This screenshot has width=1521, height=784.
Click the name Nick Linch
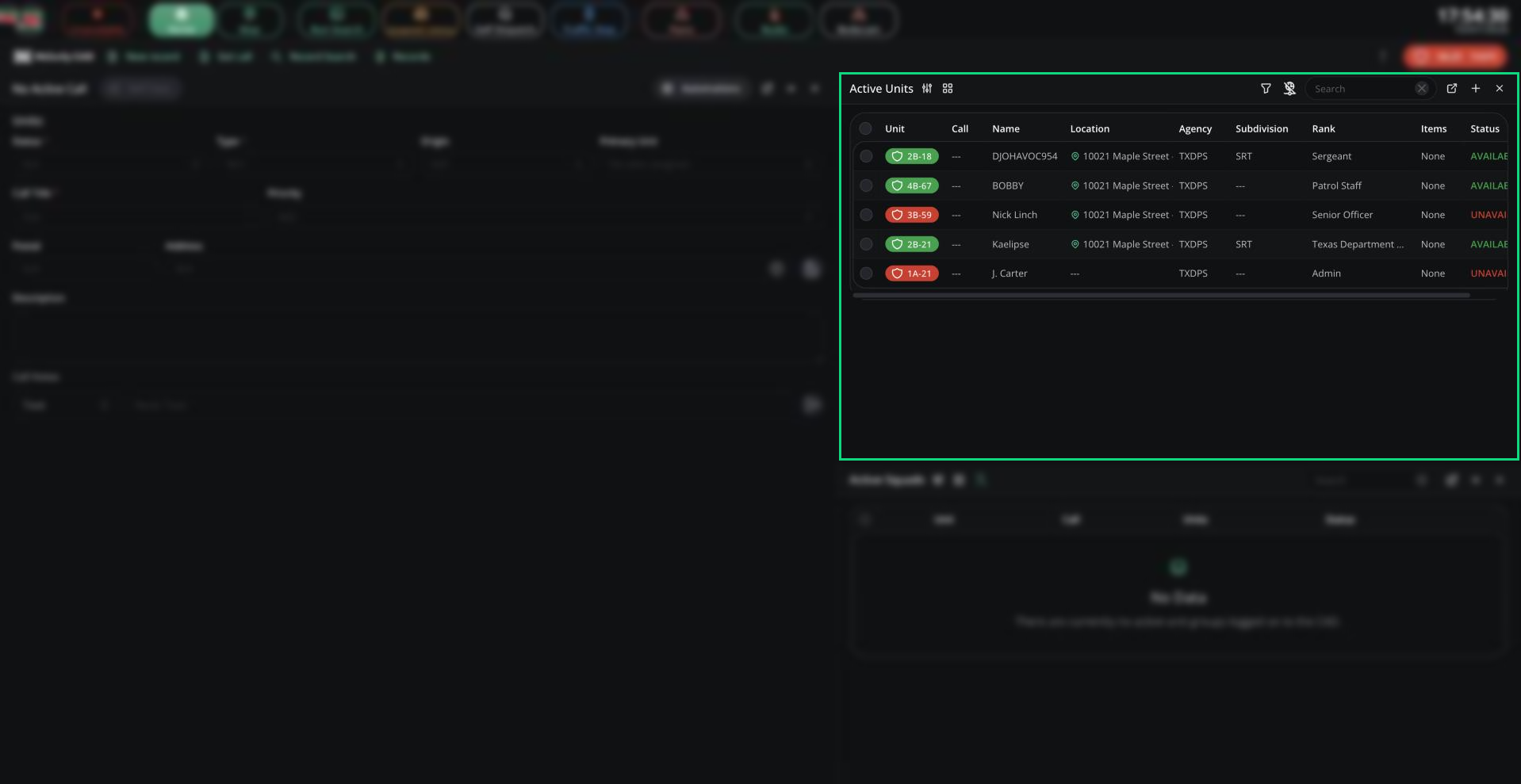(x=1014, y=215)
